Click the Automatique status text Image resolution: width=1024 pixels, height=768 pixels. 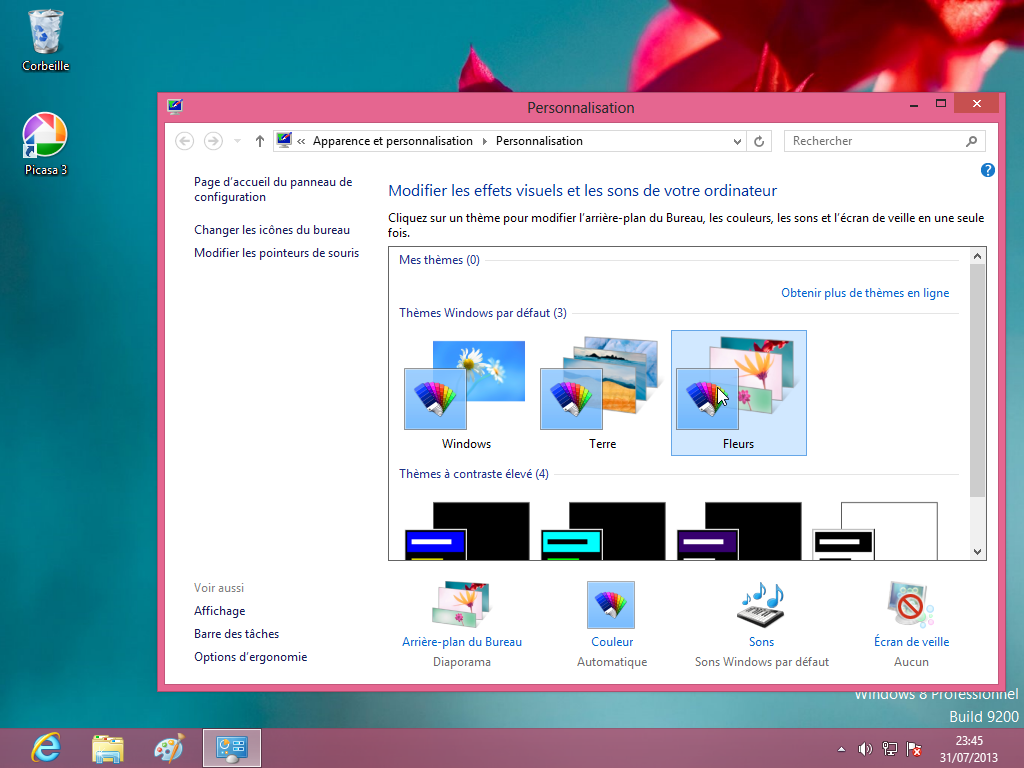(x=612, y=662)
